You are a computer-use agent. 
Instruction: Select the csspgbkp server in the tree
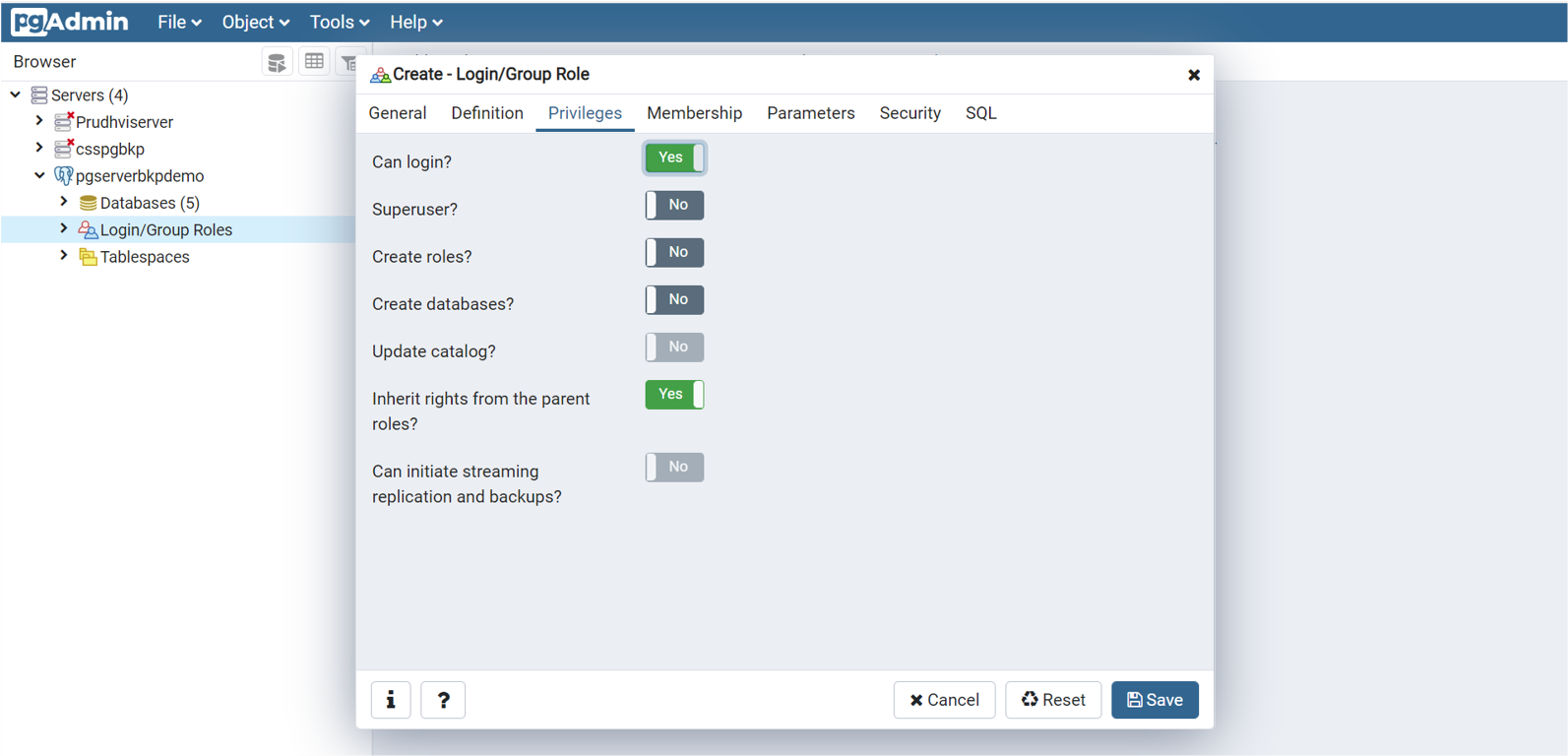[108, 149]
